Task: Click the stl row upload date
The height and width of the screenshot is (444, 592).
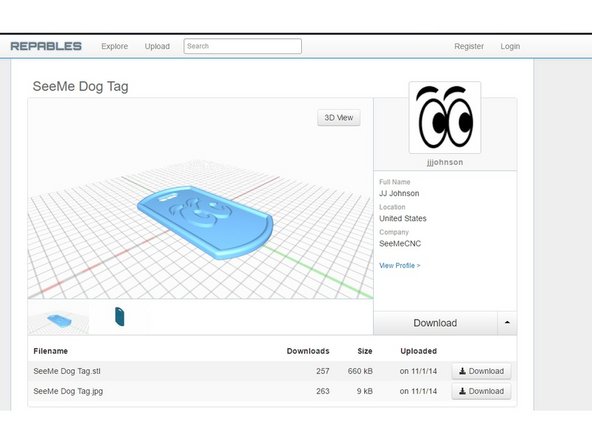Action: [x=418, y=371]
